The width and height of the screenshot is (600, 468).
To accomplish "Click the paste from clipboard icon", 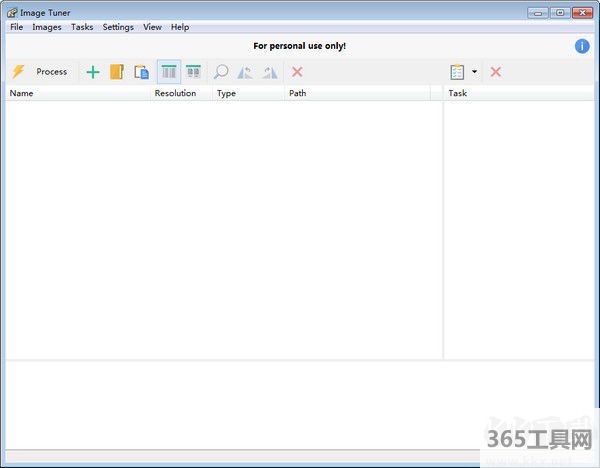I will (x=141, y=72).
